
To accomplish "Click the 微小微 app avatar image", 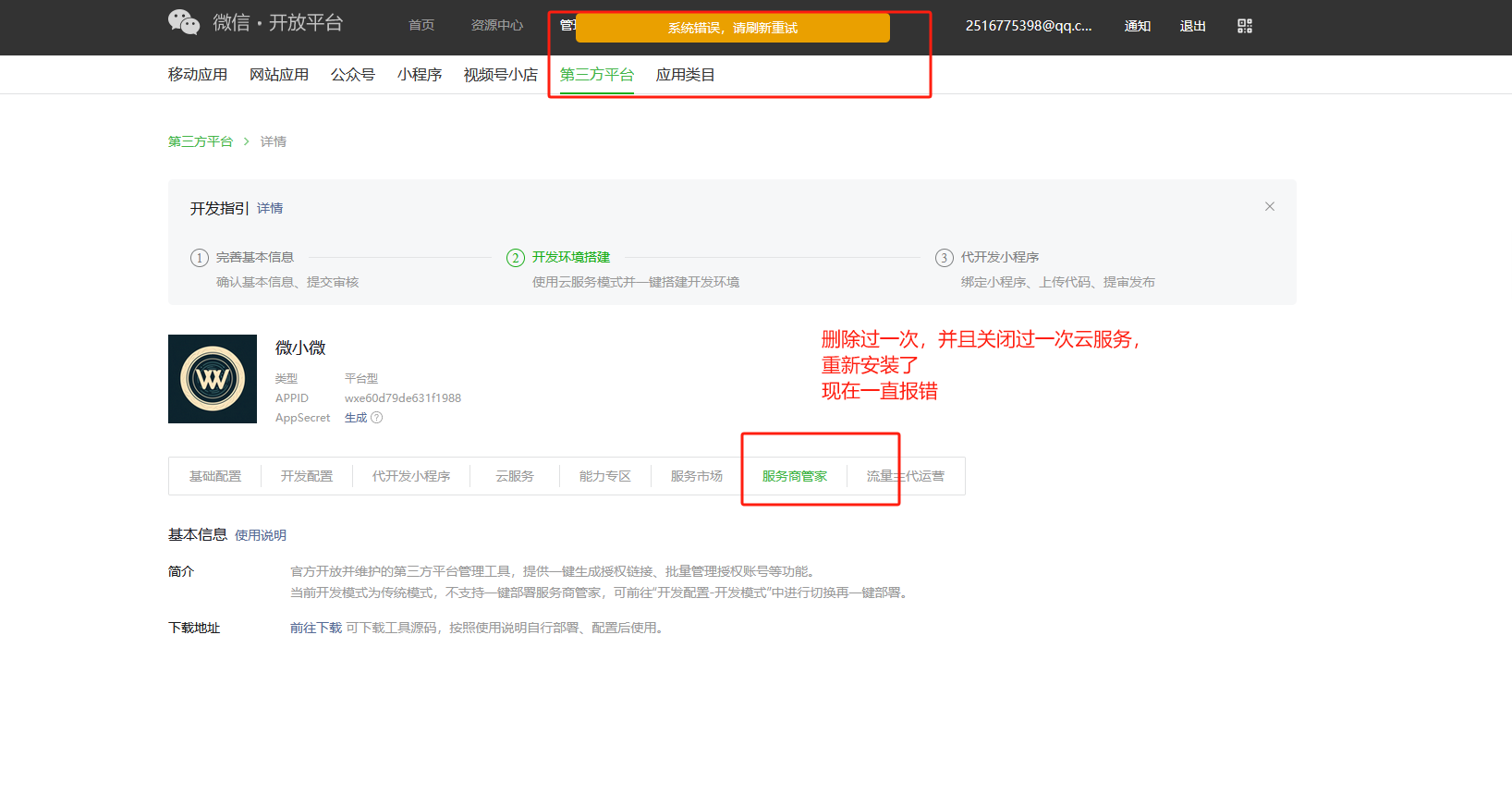I will point(213,379).
